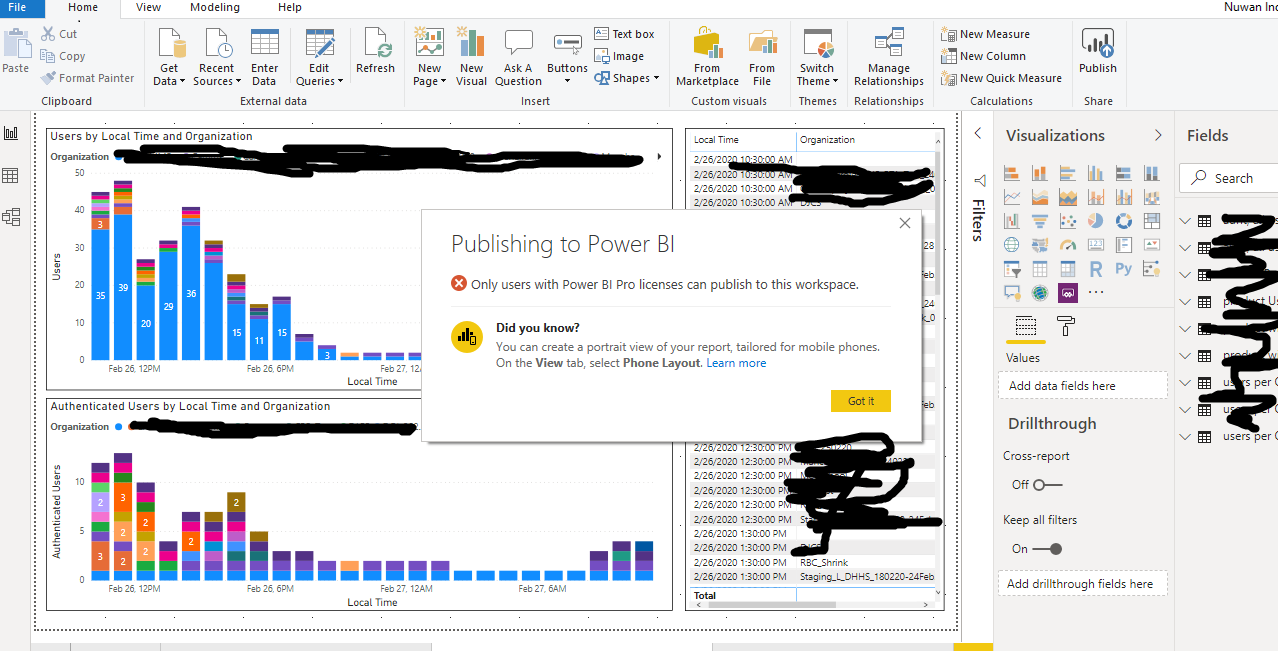Open the Edit Queries dropdown

point(340,82)
